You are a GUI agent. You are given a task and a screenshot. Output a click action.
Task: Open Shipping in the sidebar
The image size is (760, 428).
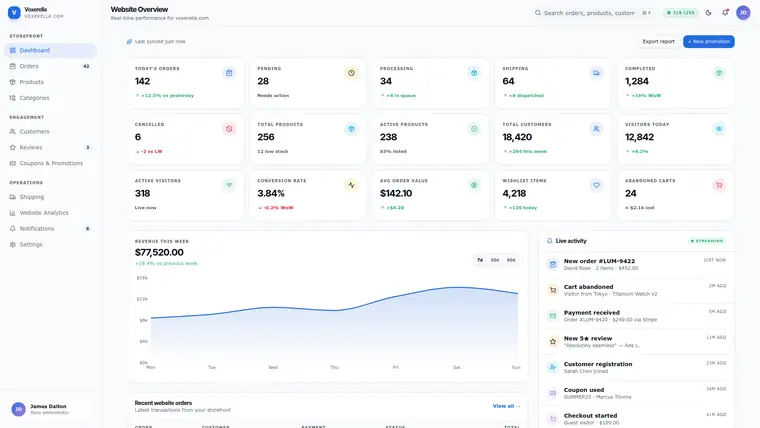point(50,197)
